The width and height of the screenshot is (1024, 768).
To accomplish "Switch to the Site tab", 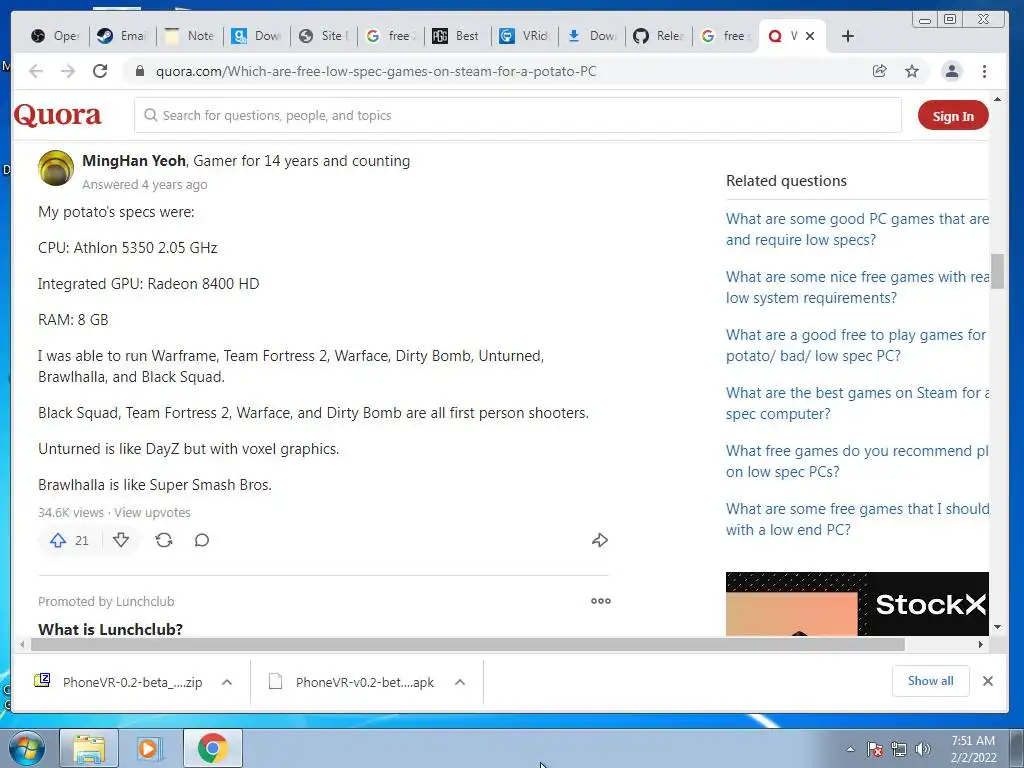I will point(324,36).
